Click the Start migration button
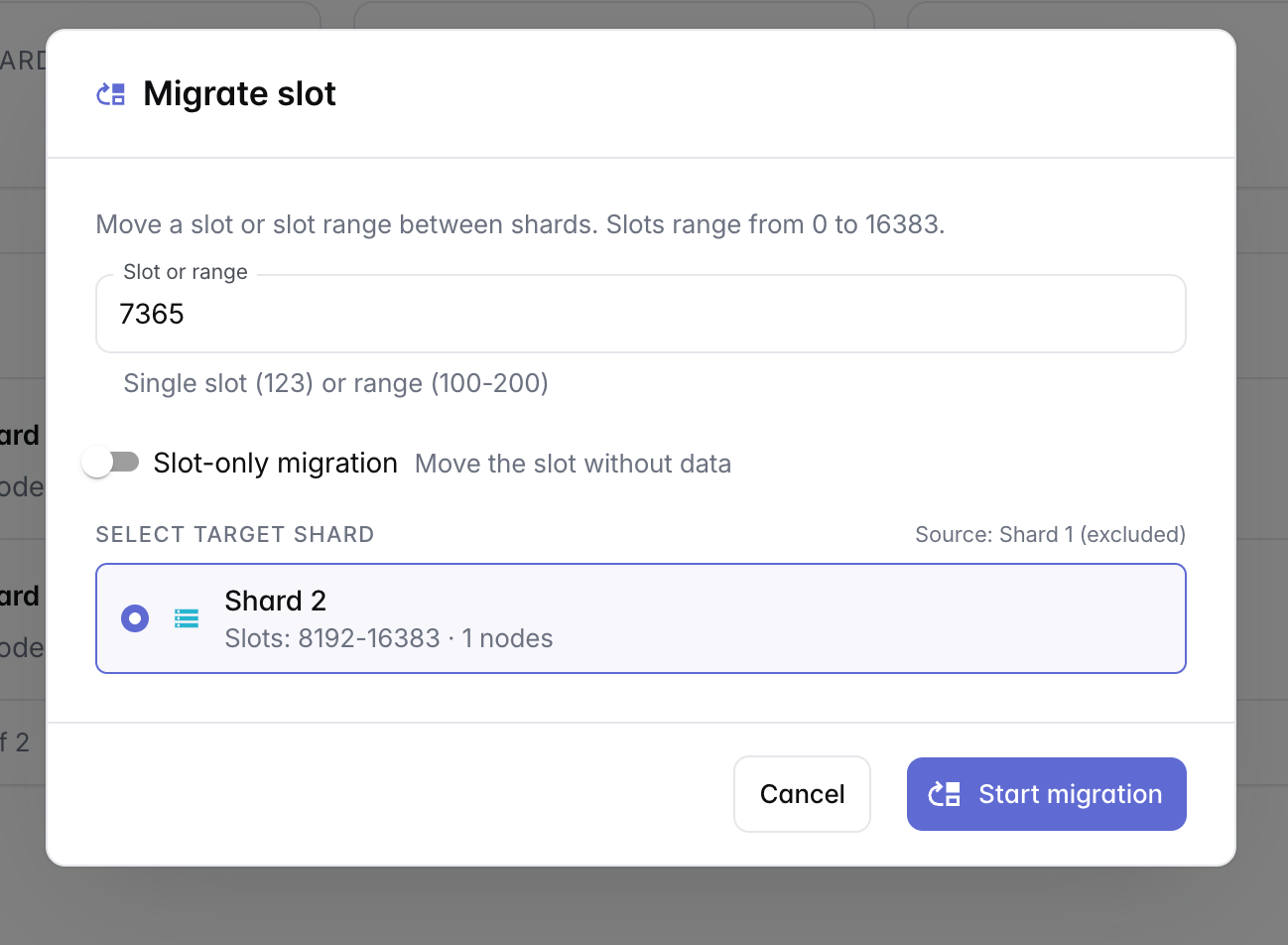 [x=1047, y=794]
